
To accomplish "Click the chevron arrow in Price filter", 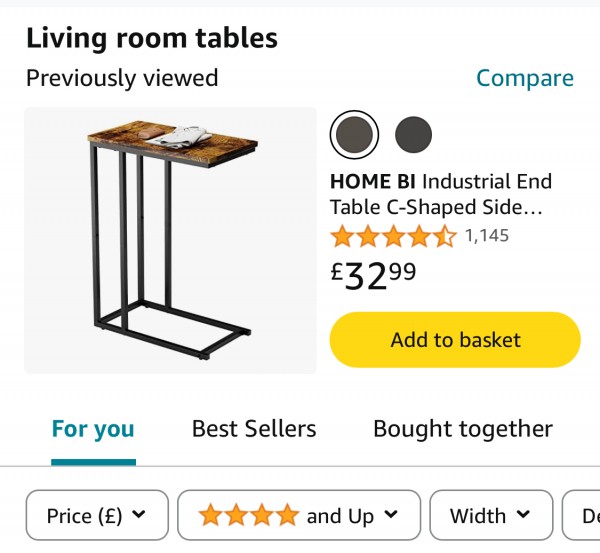I will point(139,515).
